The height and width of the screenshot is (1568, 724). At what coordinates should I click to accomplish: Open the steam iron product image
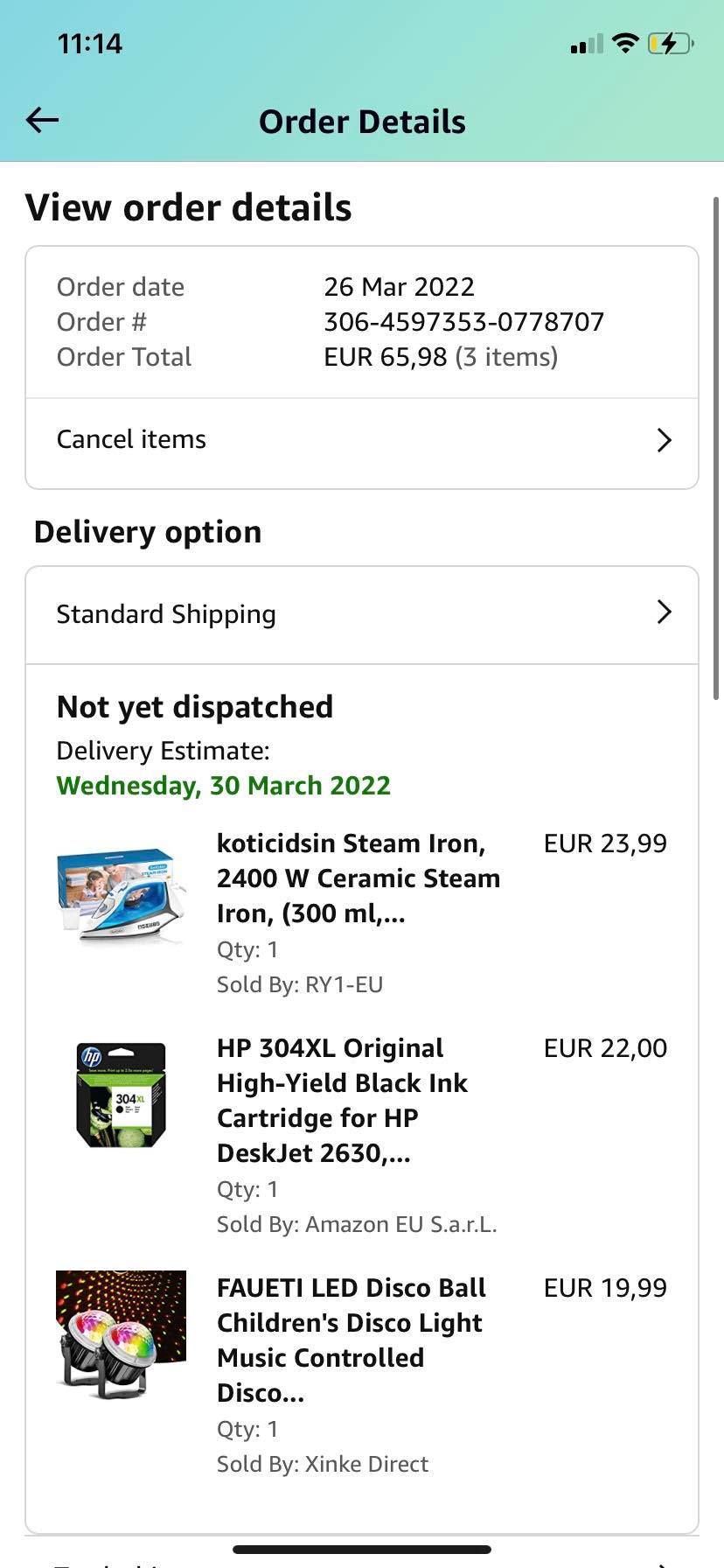pyautogui.click(x=121, y=894)
